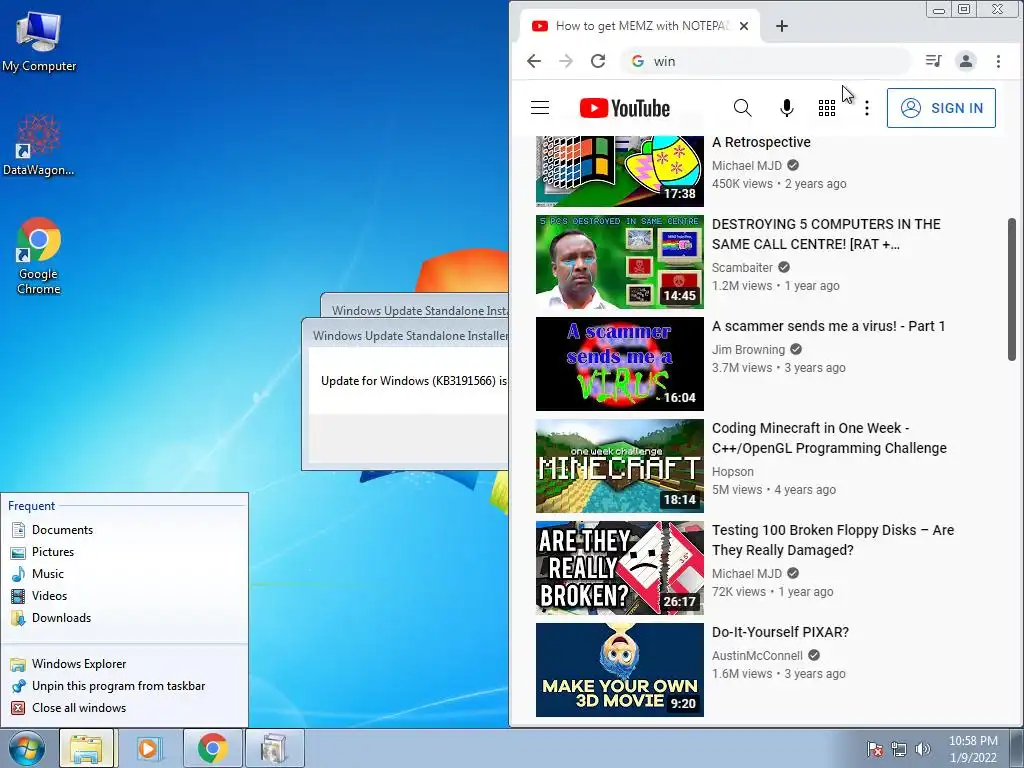Click the Windows Update installer taskbar icon
1024x768 pixels.
point(274,748)
